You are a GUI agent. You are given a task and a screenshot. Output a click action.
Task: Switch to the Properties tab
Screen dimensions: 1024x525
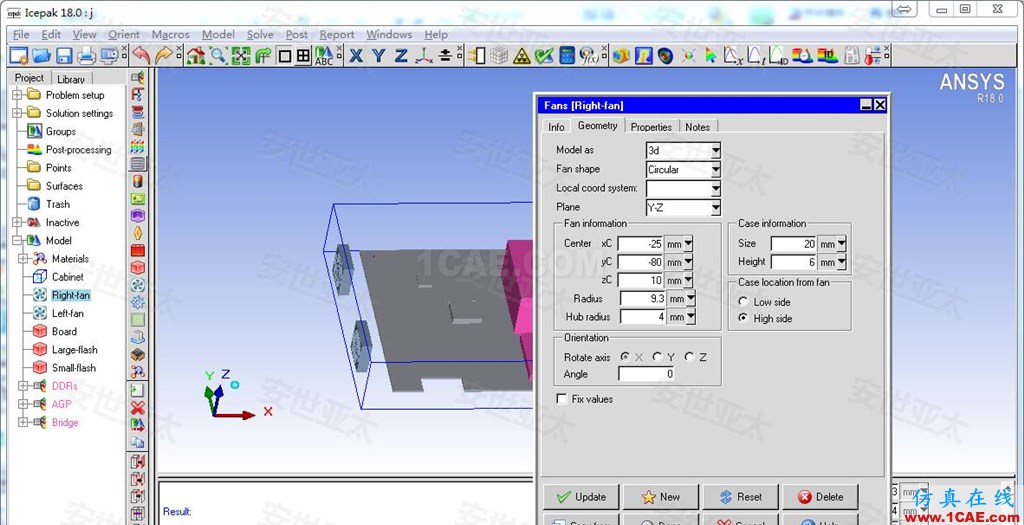point(651,127)
